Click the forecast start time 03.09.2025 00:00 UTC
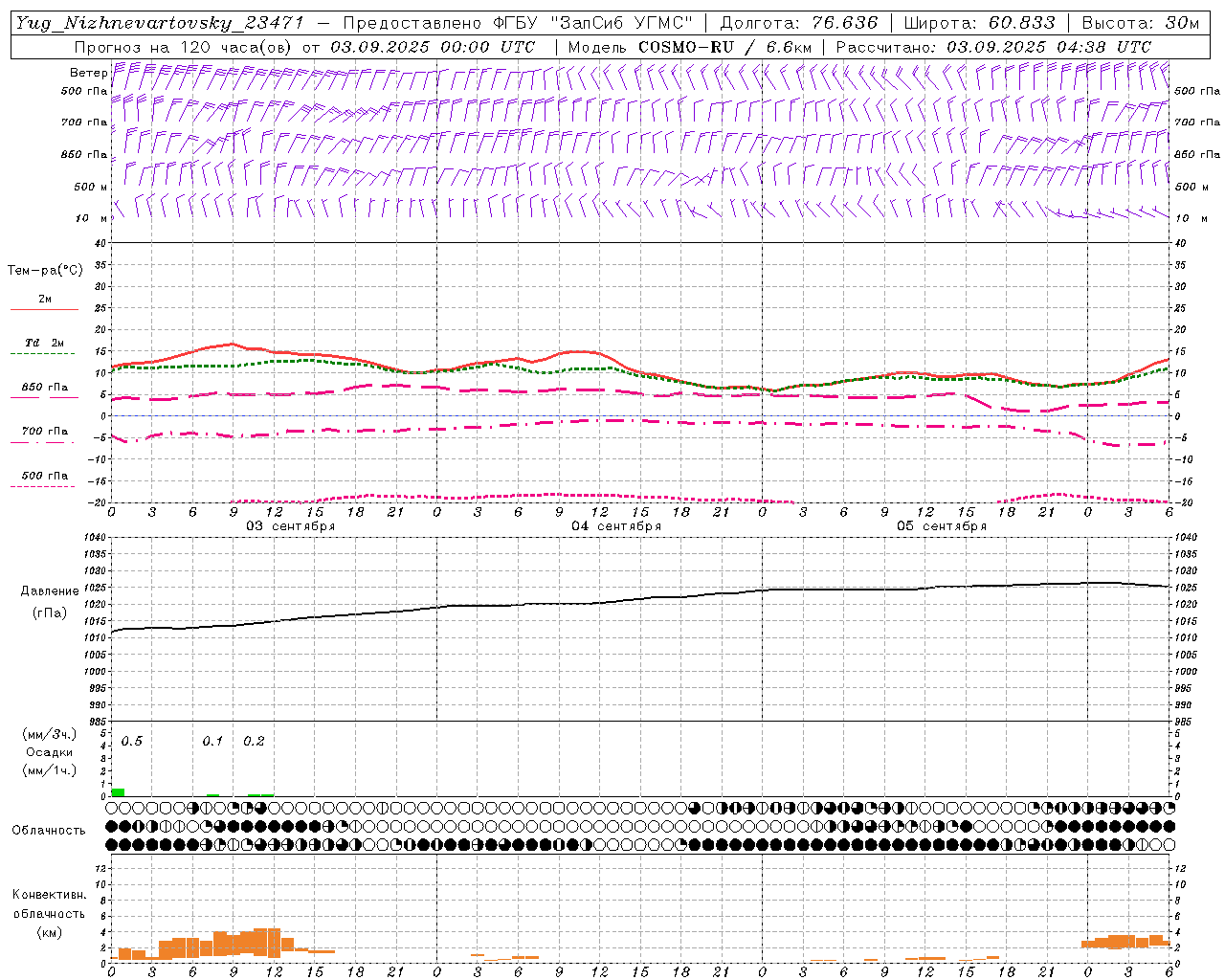The height and width of the screenshot is (980, 1225). click(x=432, y=47)
